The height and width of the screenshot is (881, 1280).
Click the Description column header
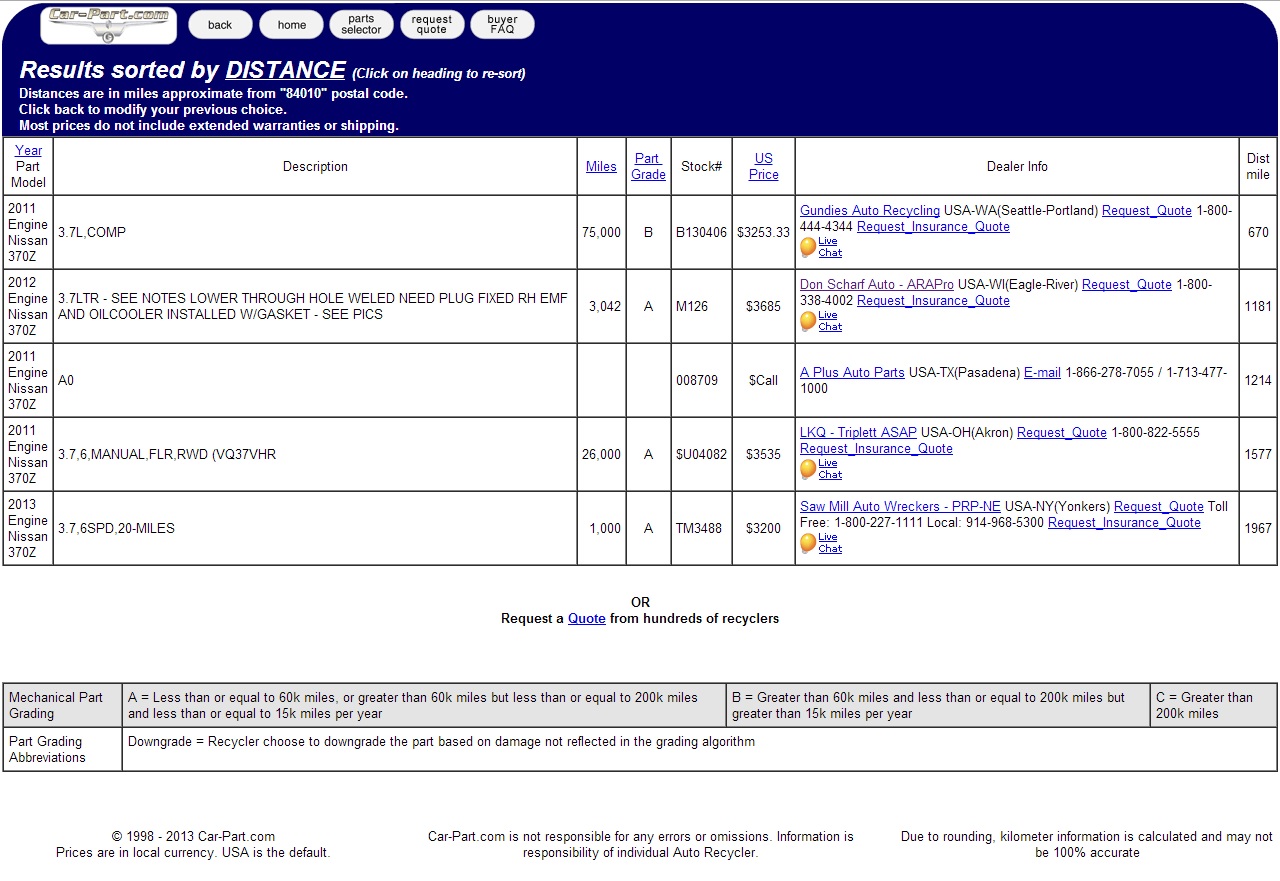(315, 167)
